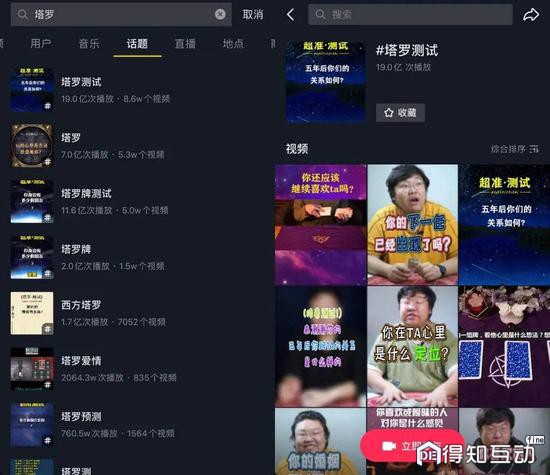Viewport: 550px width, 475px height.
Task: Play the 五年后你们的关系如何 video in grid
Action: [504, 225]
